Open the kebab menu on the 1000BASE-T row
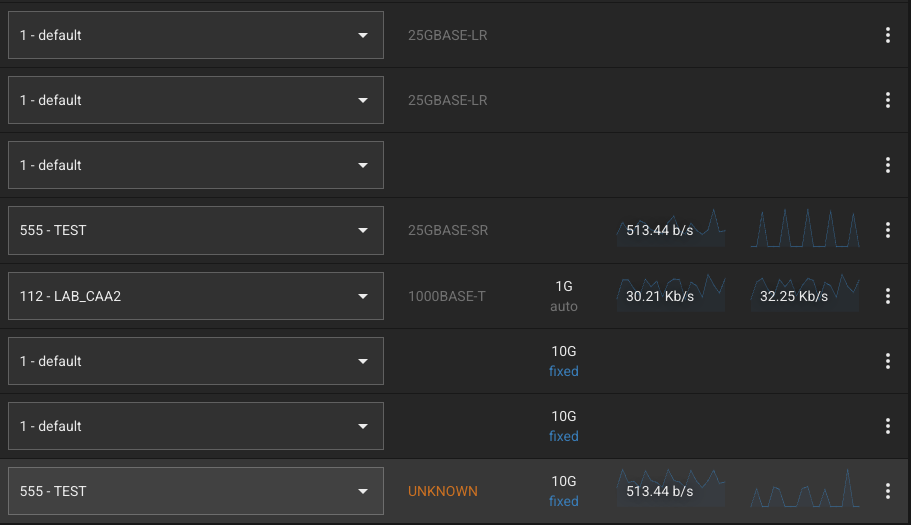Image resolution: width=911 pixels, height=525 pixels. [887, 296]
